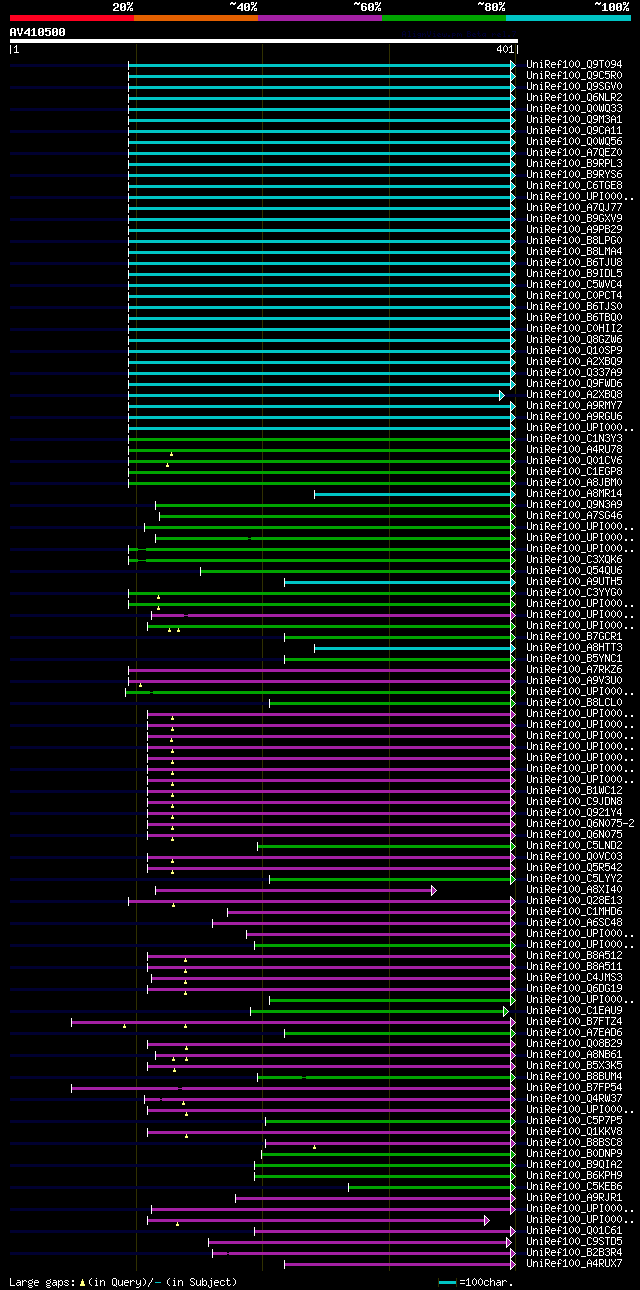The image size is (640, 1290).
Task: Click the UniRef100_B8LCL0 entry
Action: point(574,703)
